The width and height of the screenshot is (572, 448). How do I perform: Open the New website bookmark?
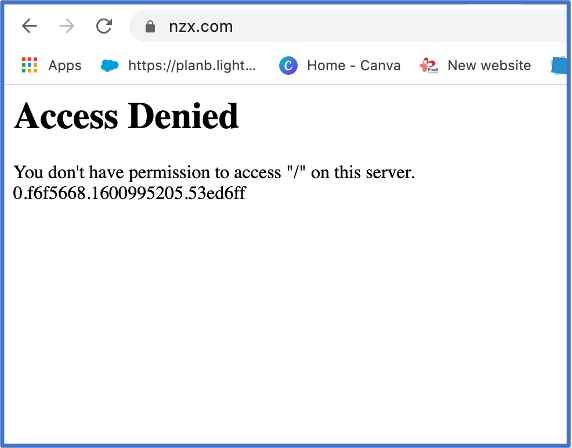(x=489, y=66)
